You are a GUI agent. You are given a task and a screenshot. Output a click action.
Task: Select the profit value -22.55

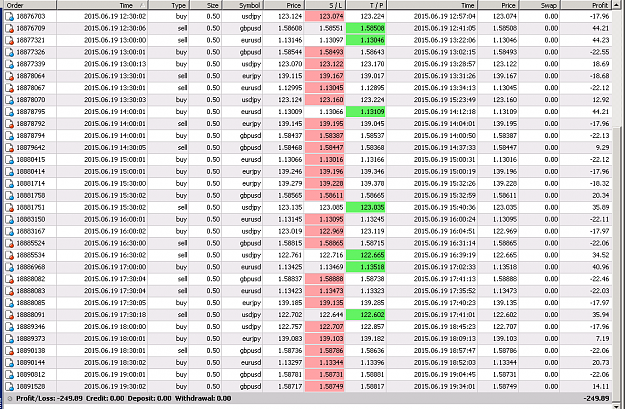tap(600, 52)
